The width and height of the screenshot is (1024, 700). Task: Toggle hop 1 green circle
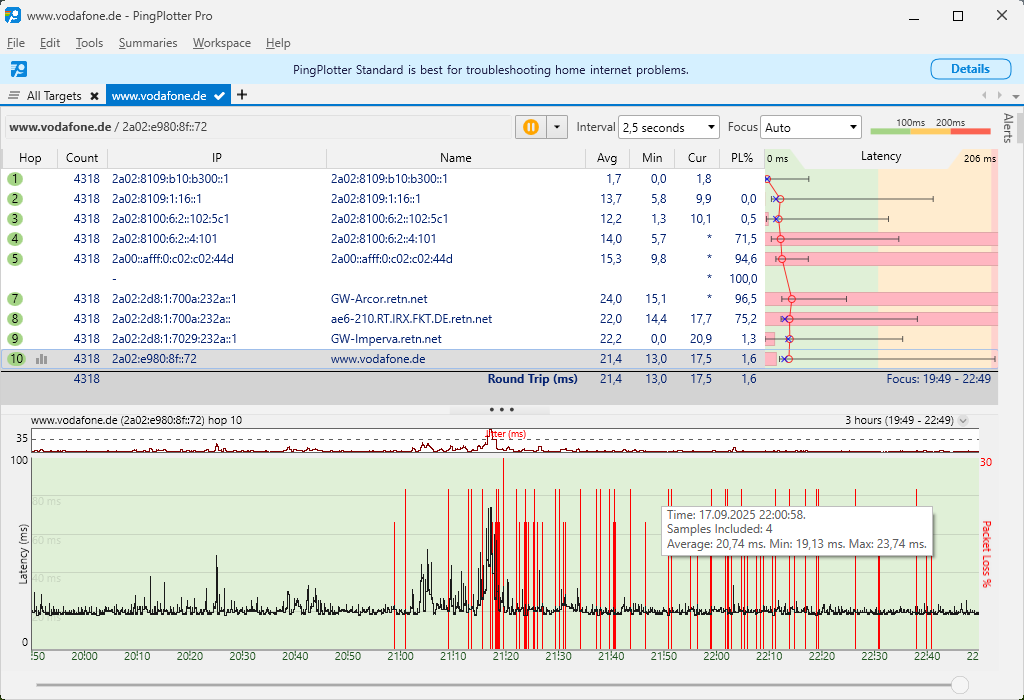pos(14,179)
